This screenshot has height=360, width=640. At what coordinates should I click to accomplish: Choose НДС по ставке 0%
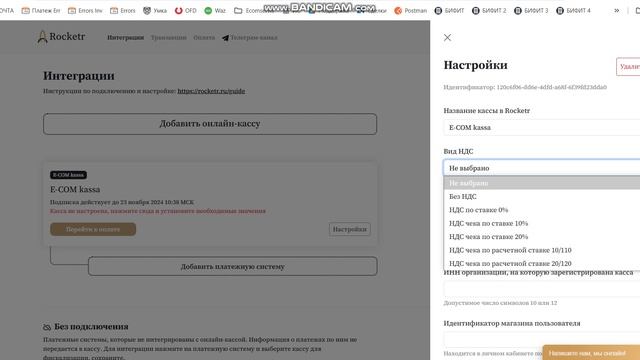542,210
